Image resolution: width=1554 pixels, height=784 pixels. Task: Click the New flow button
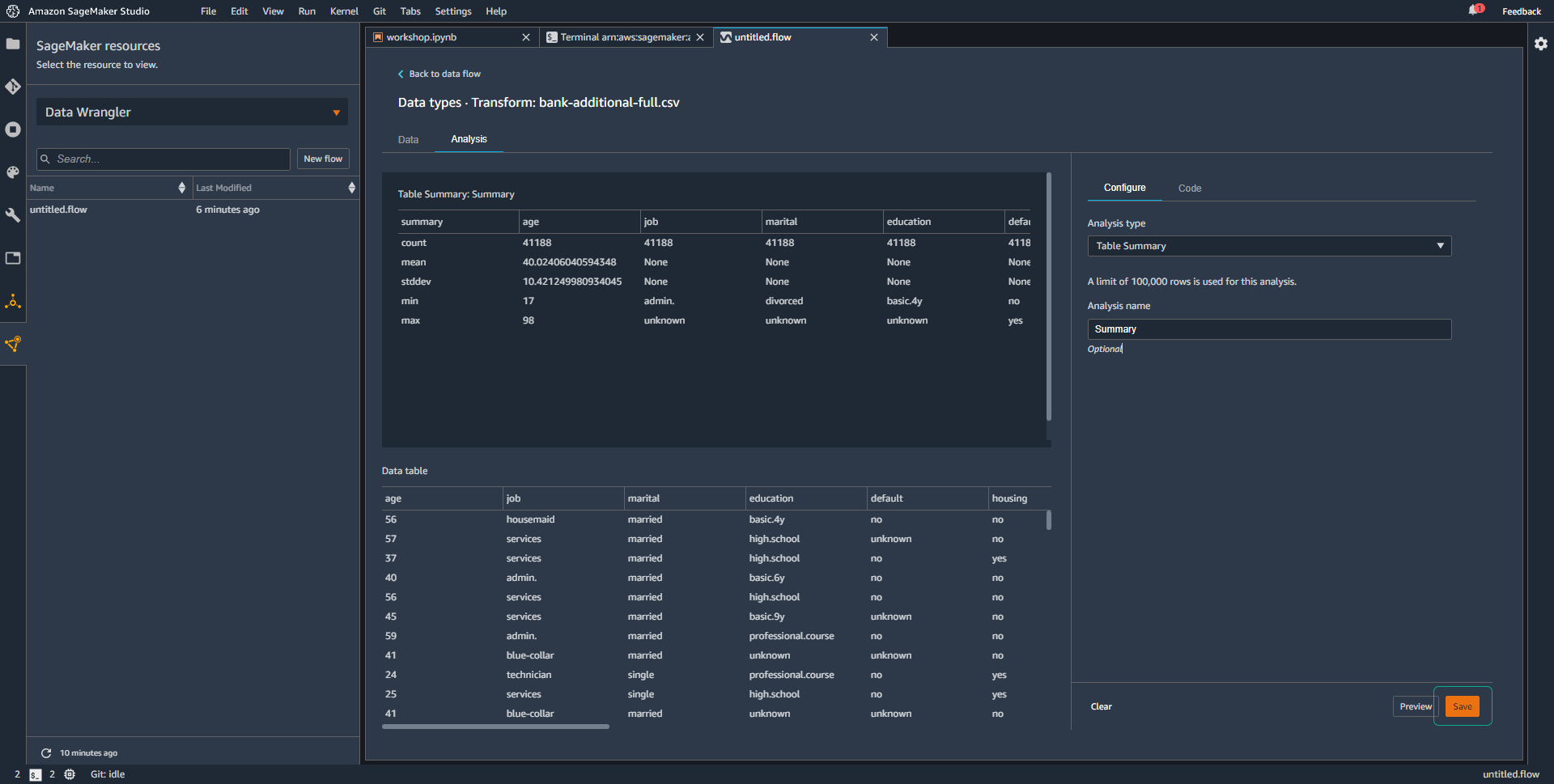(x=323, y=159)
